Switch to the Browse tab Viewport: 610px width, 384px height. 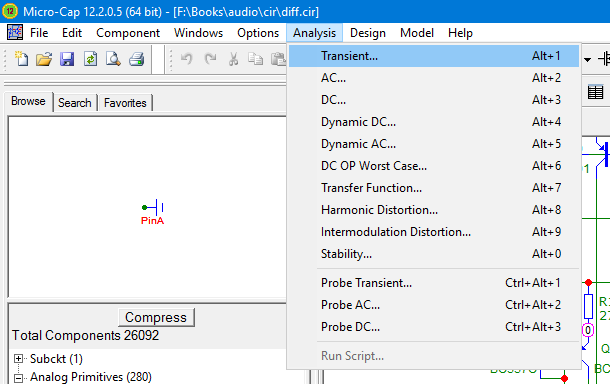(x=28, y=102)
